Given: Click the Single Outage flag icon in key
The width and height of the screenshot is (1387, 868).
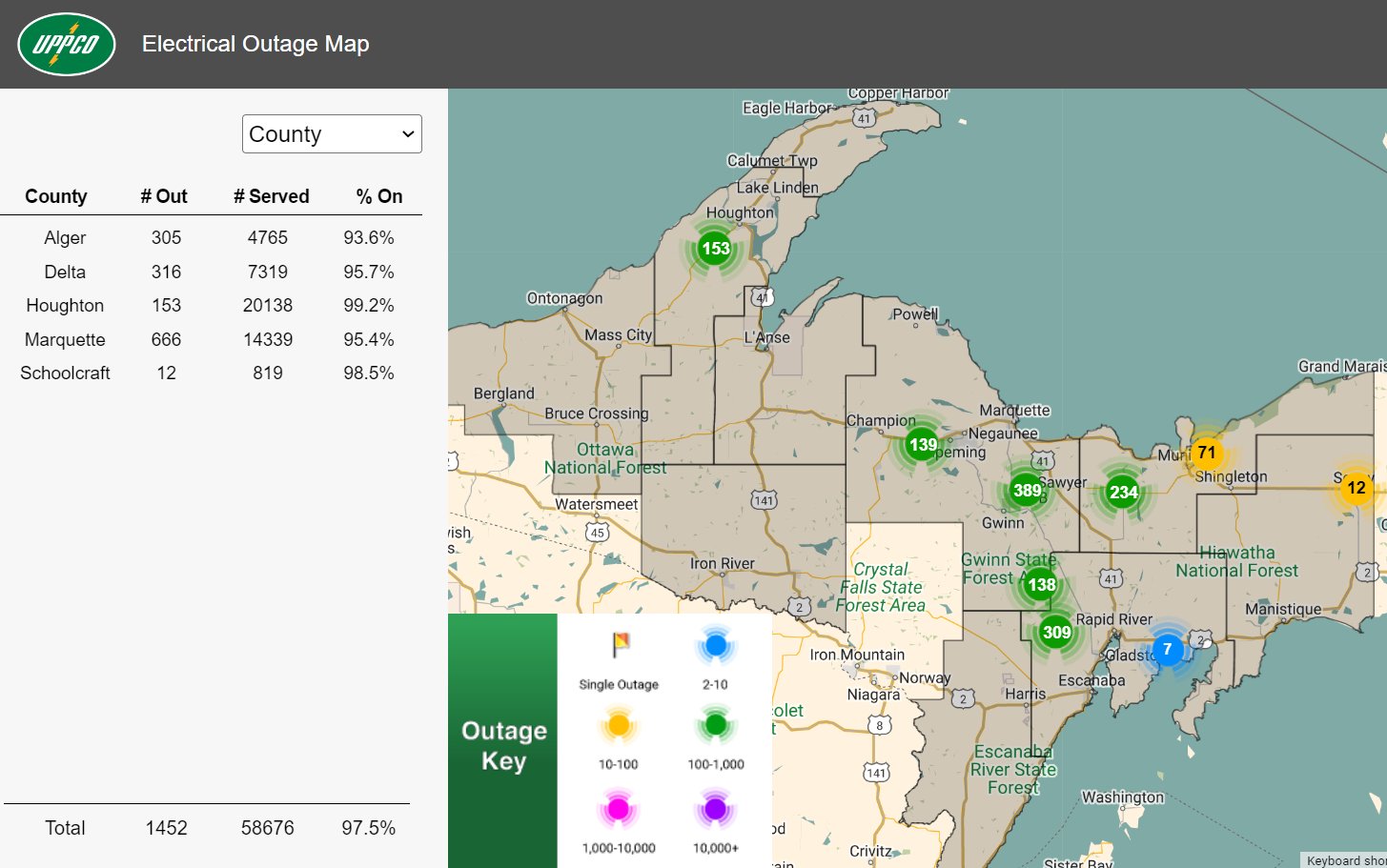Looking at the screenshot, I should coord(620,645).
